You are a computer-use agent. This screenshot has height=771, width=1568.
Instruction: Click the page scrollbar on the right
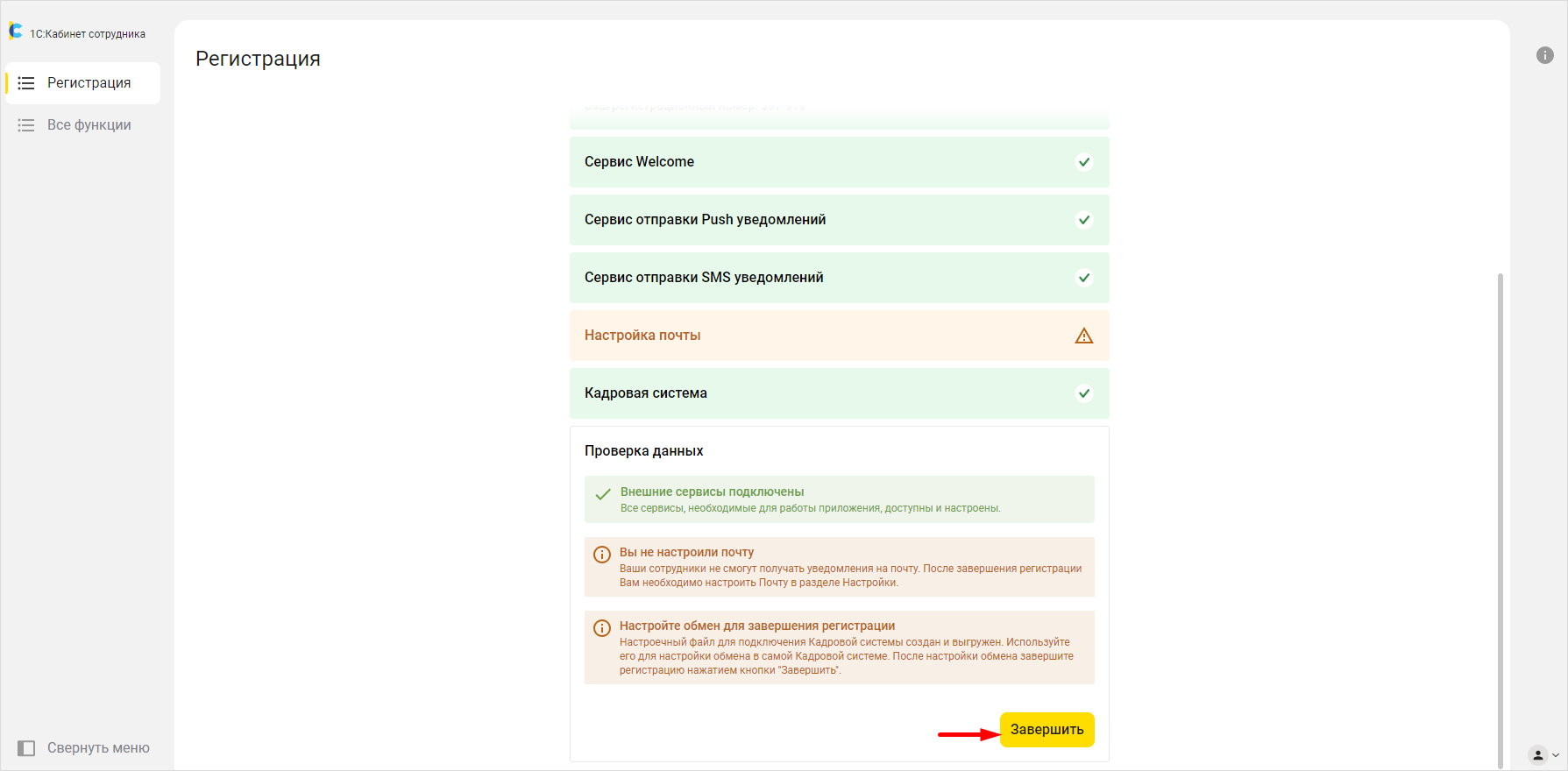tap(1501, 520)
